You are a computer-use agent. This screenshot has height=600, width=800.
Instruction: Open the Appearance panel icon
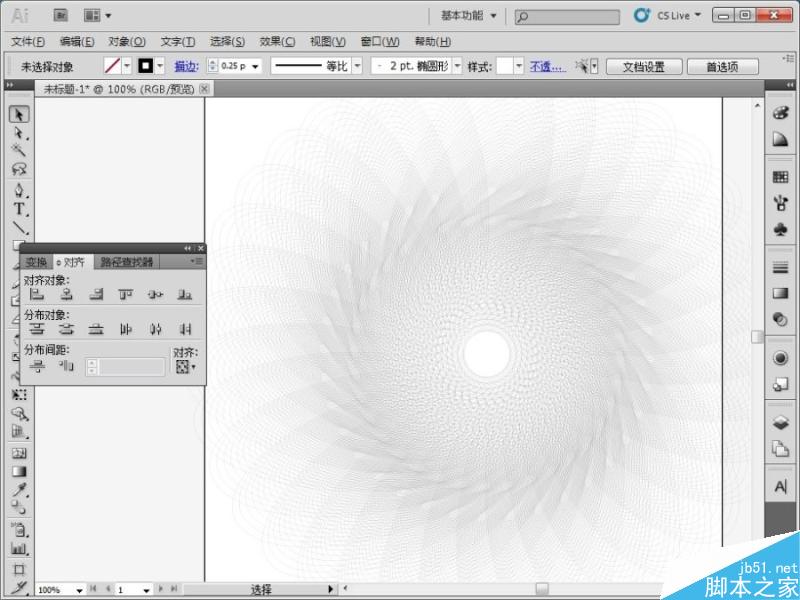pyautogui.click(x=780, y=358)
